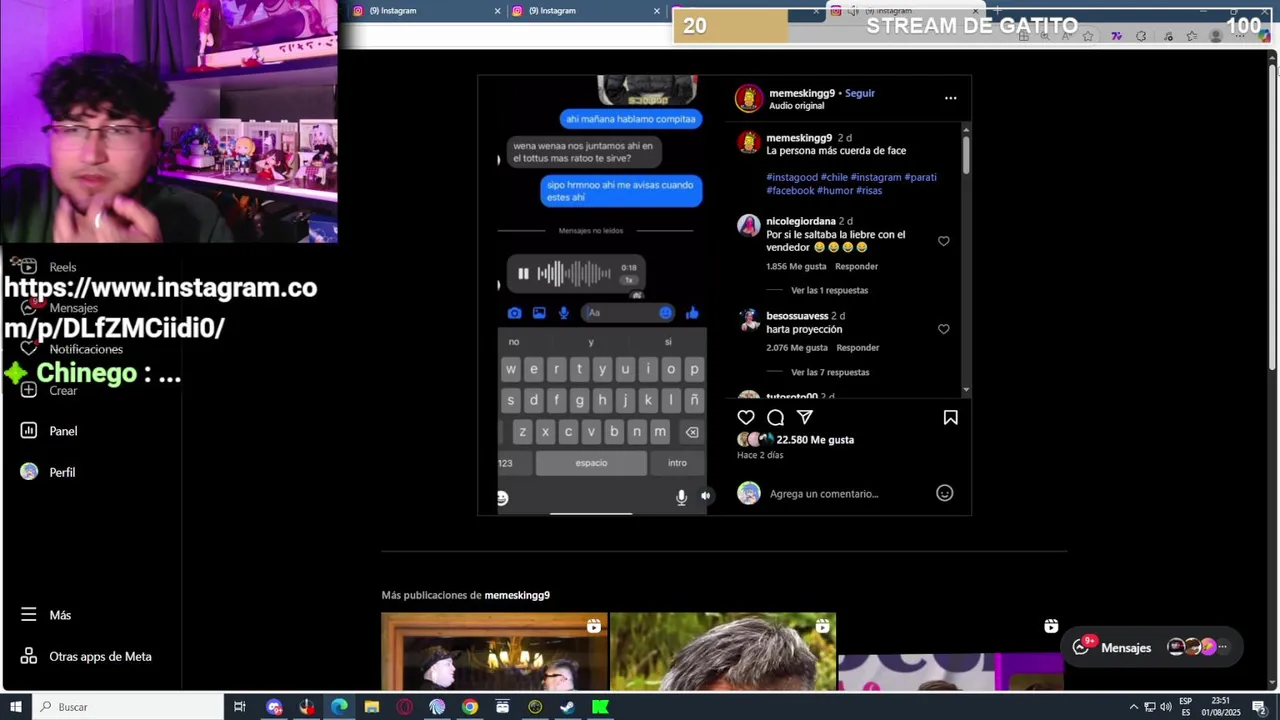Follow memeskingg9 with the Seguir link
1280x720 pixels.
pyautogui.click(x=859, y=93)
